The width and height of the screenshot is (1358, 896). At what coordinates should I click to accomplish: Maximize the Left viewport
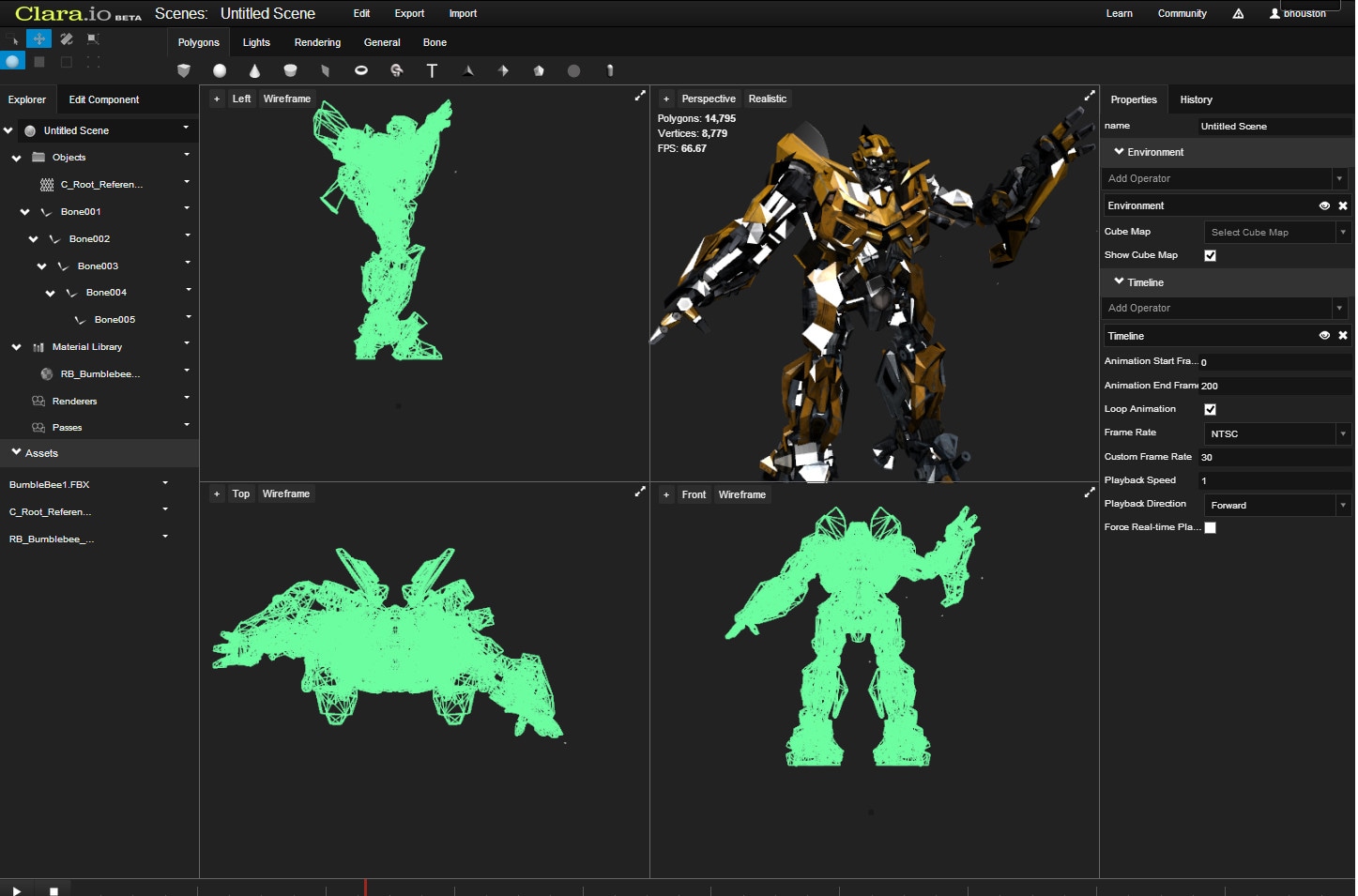click(x=640, y=96)
